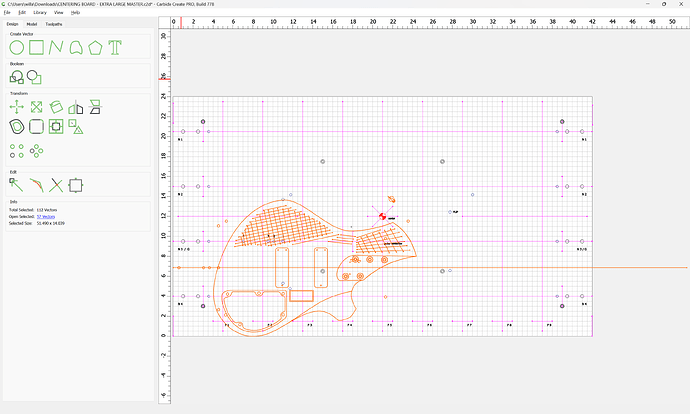The image size is (690, 414).
Task: Select the Polyline vector tool
Action: tap(56, 48)
